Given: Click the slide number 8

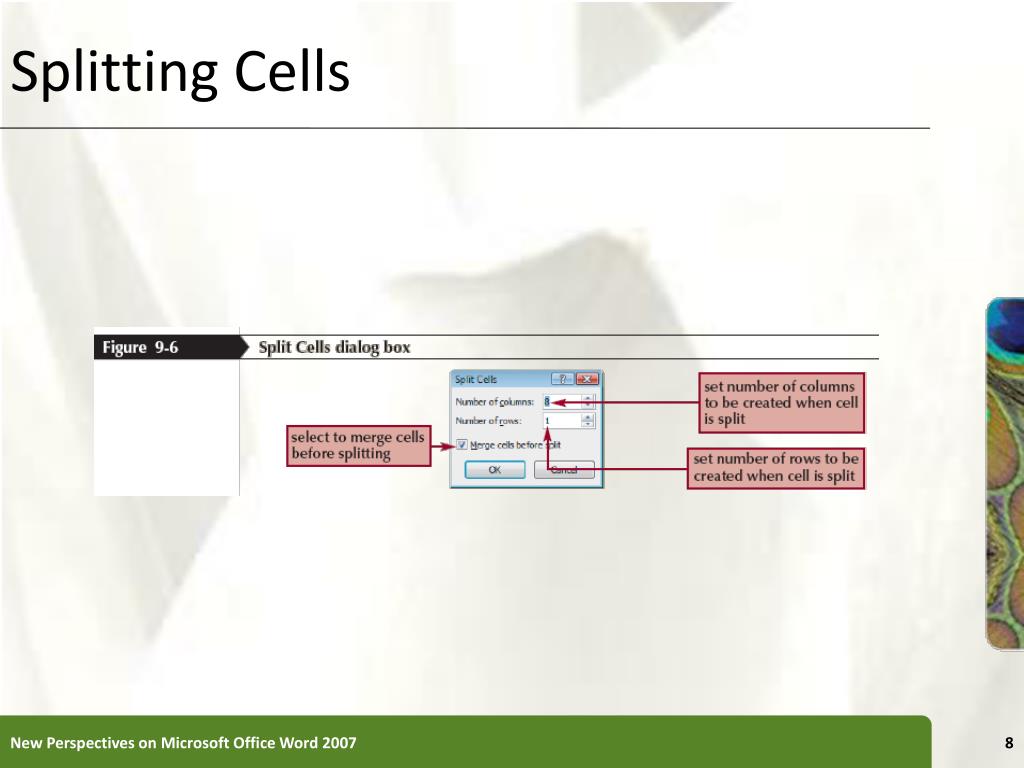Looking at the screenshot, I should 1009,743.
